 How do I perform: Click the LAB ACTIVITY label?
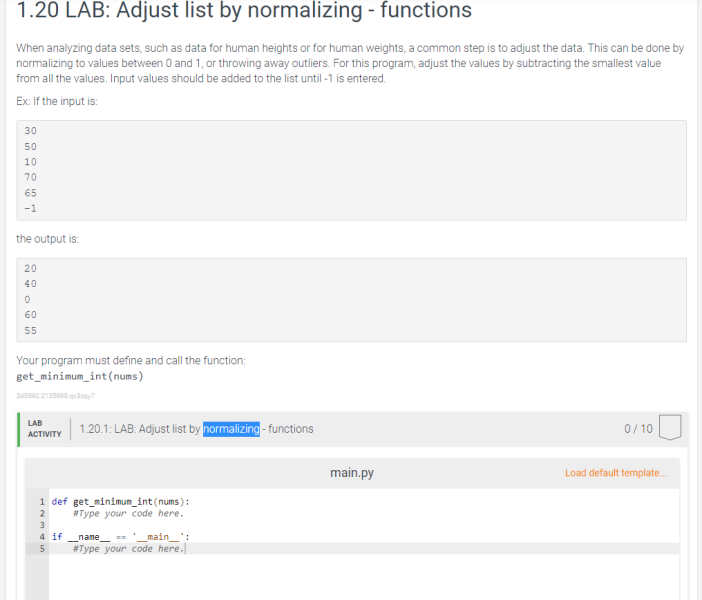click(x=44, y=429)
